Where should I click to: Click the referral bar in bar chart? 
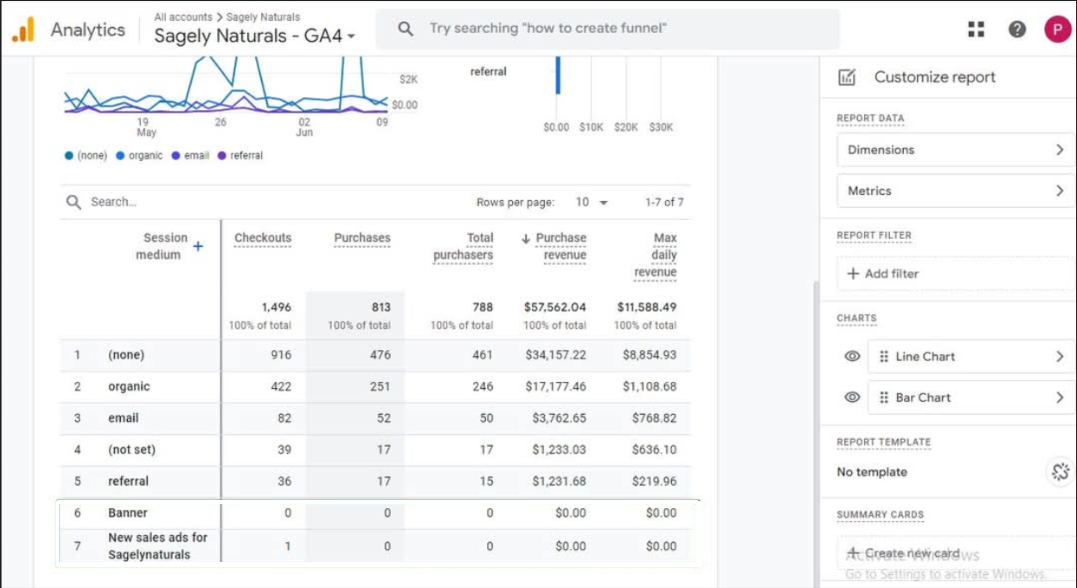(558, 75)
